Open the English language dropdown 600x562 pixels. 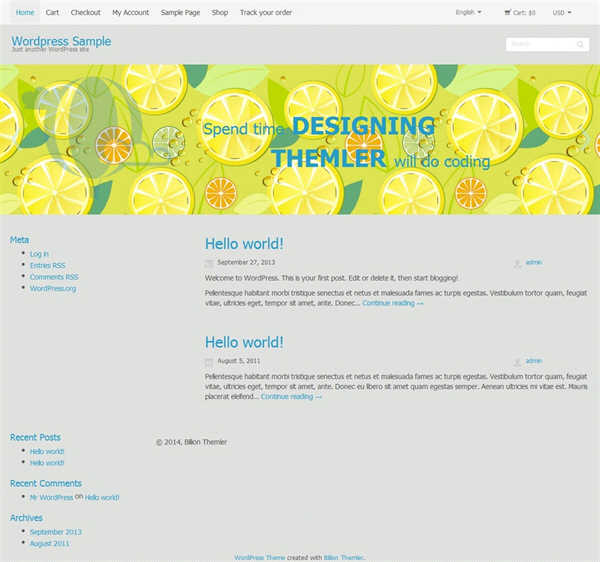pyautogui.click(x=468, y=13)
